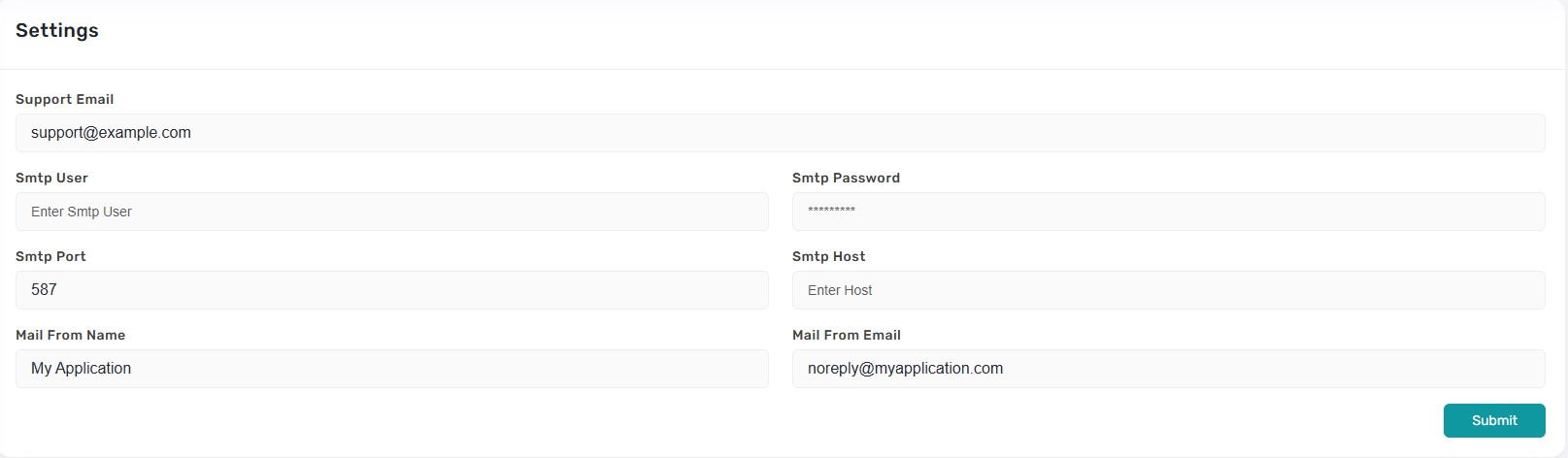The image size is (1568, 458).
Task: Click the 'My Application' text value
Action: tap(81, 369)
